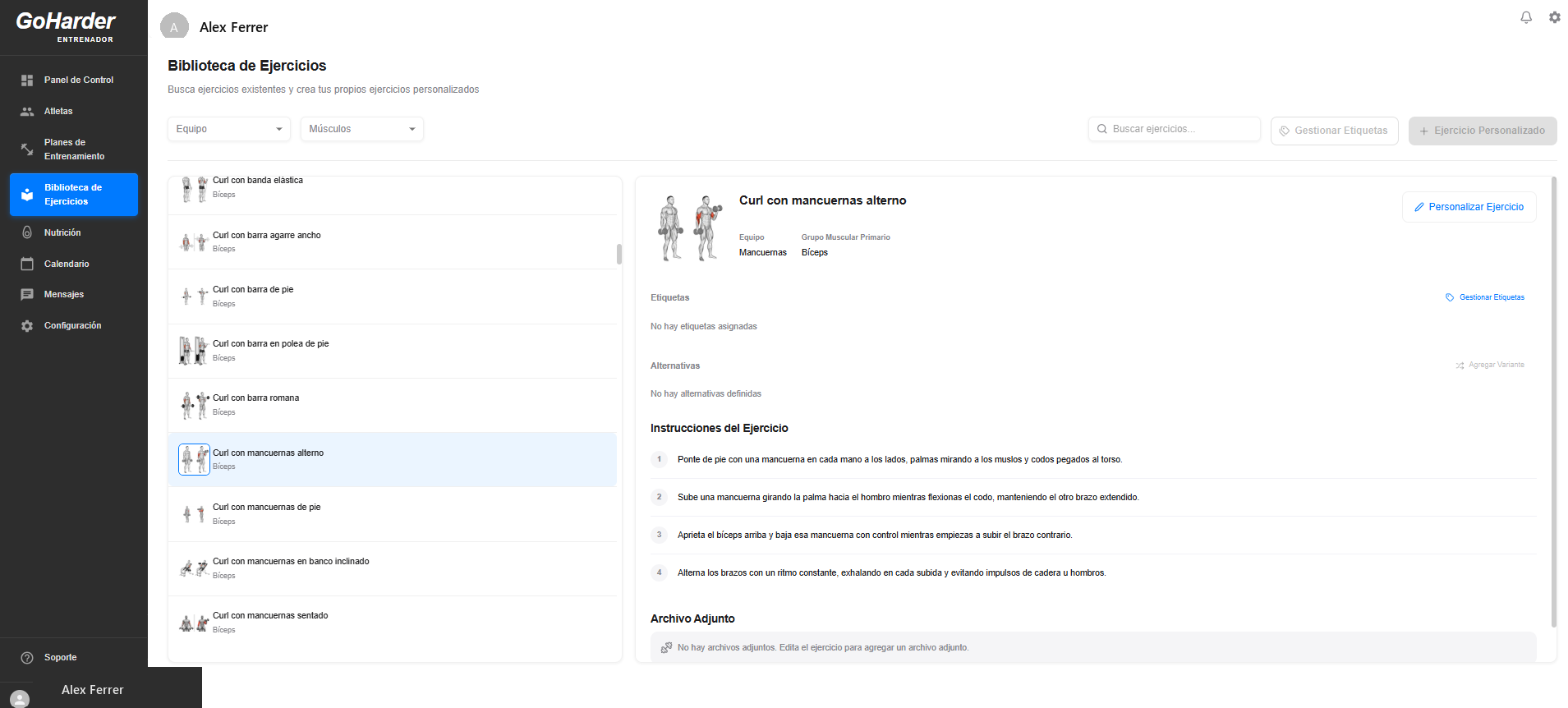This screenshot has width=1568, height=708.
Task: Click the Planes de Entrenamiento icon
Action: point(27,149)
